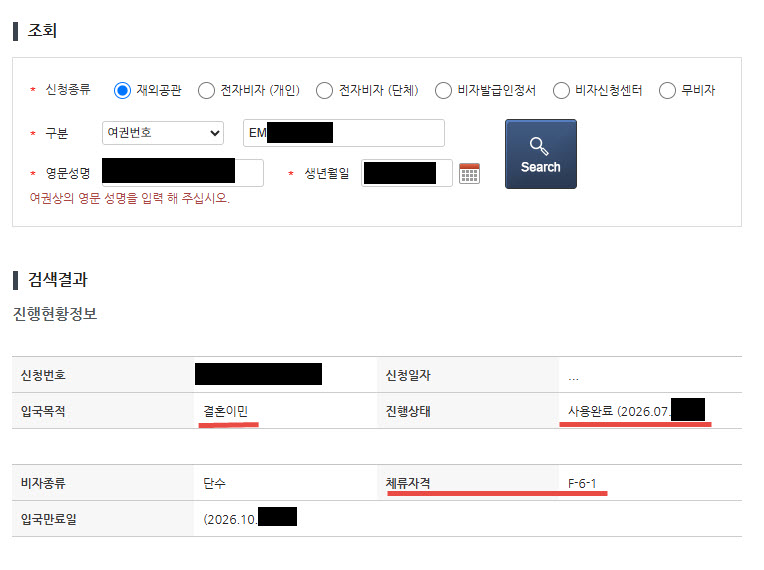Click the 신청번호 label cell
This screenshot has height=570, width=764.
(x=103, y=375)
